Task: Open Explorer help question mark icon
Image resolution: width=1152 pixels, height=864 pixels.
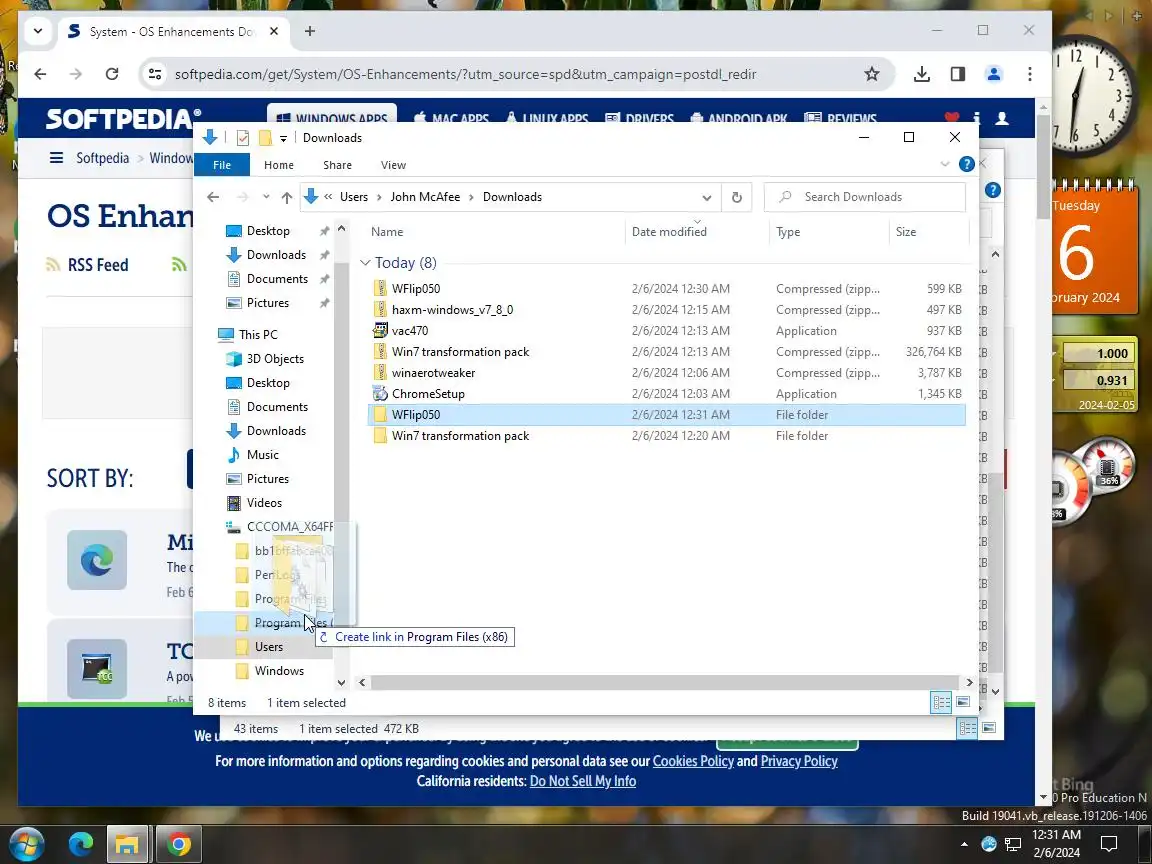Action: [x=967, y=165]
